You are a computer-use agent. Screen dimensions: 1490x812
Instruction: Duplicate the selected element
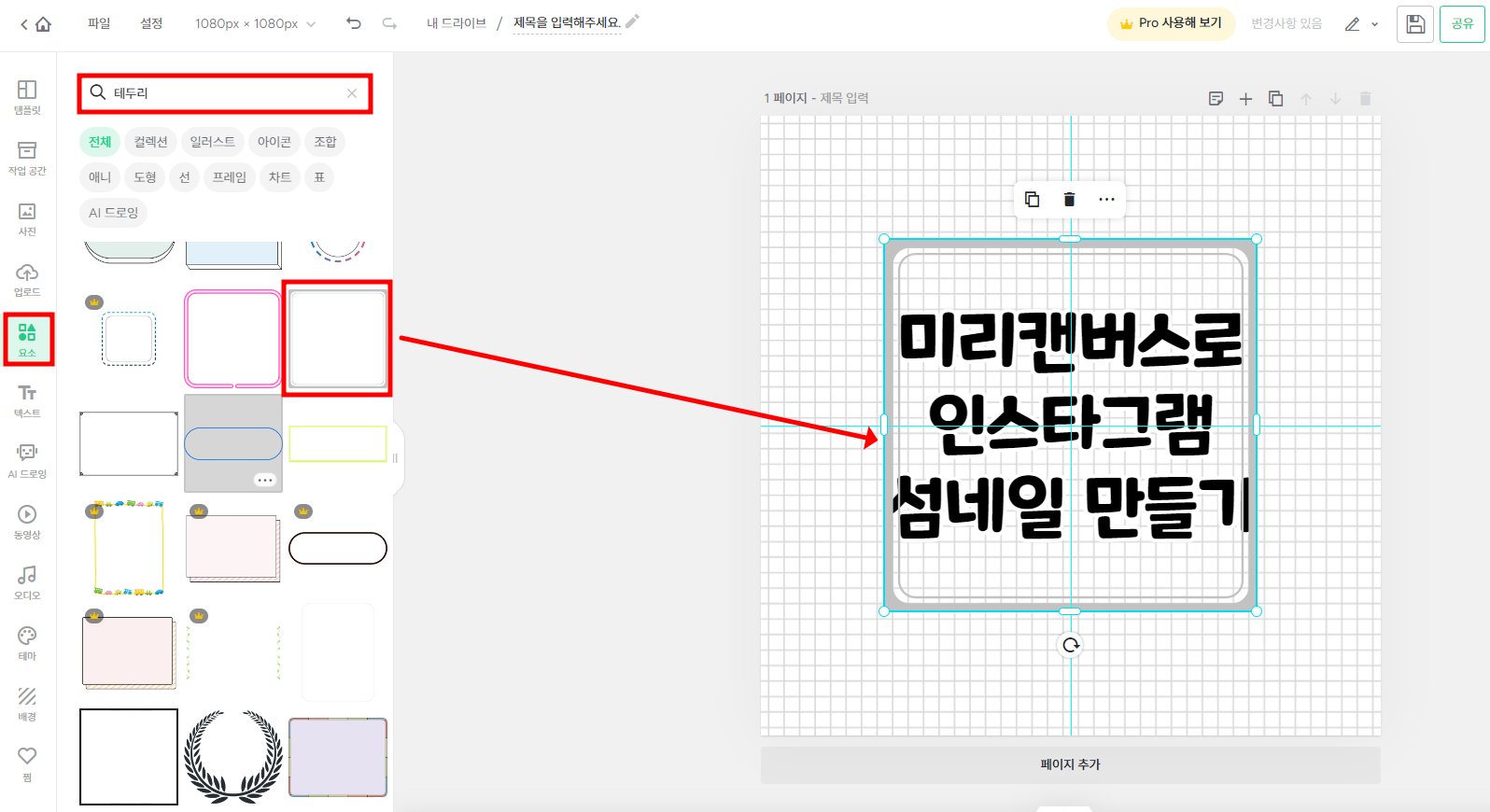click(x=1032, y=199)
